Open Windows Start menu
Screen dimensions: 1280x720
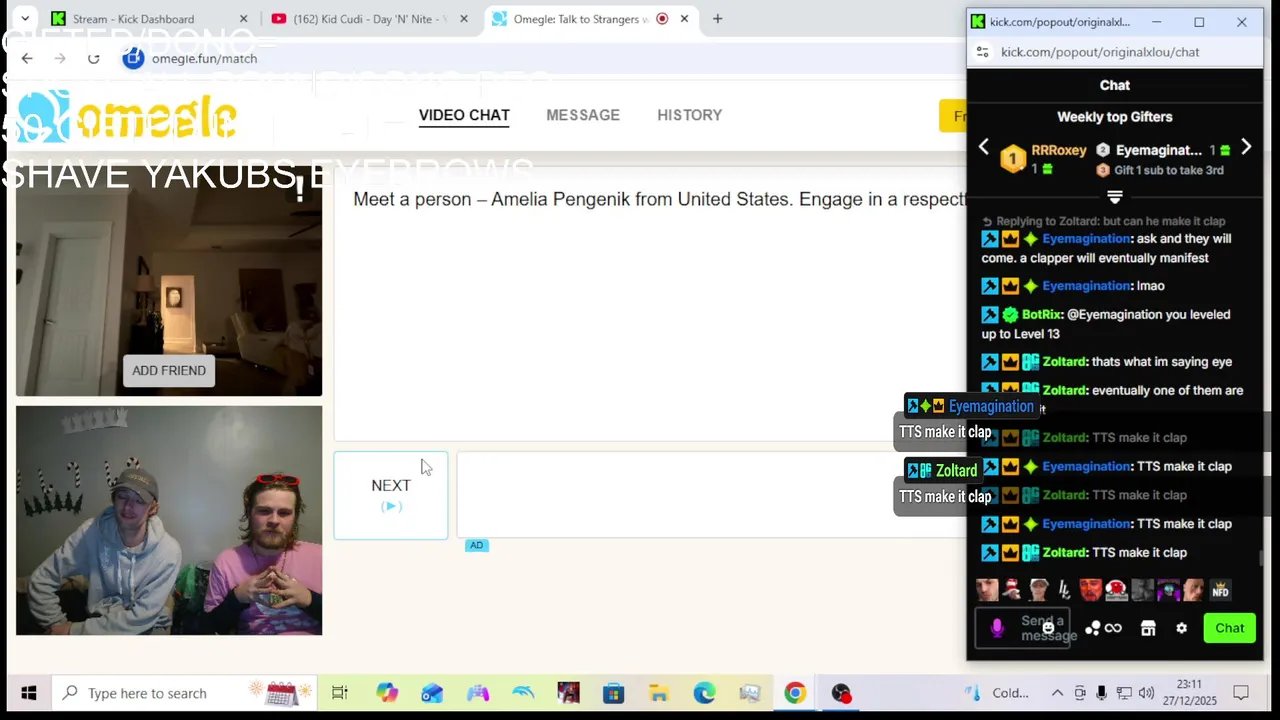28,693
